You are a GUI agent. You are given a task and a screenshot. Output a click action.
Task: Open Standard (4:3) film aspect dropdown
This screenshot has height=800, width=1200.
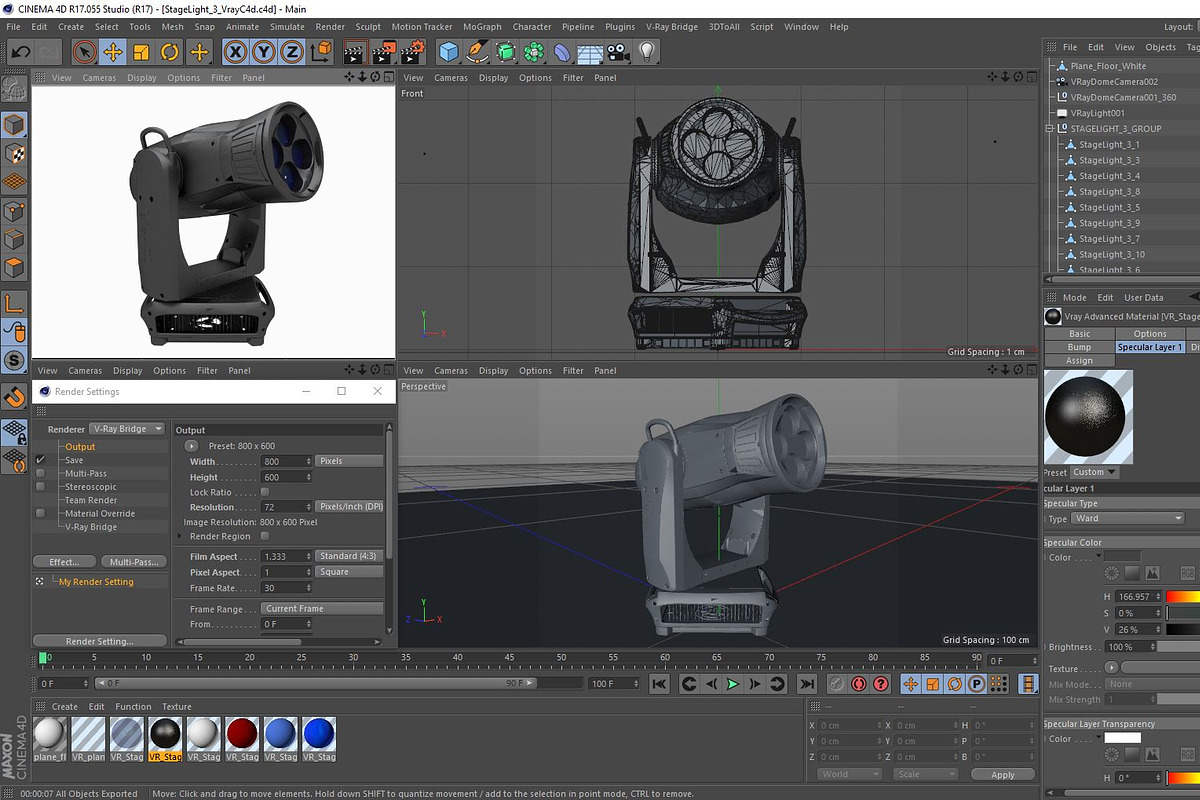(x=349, y=556)
